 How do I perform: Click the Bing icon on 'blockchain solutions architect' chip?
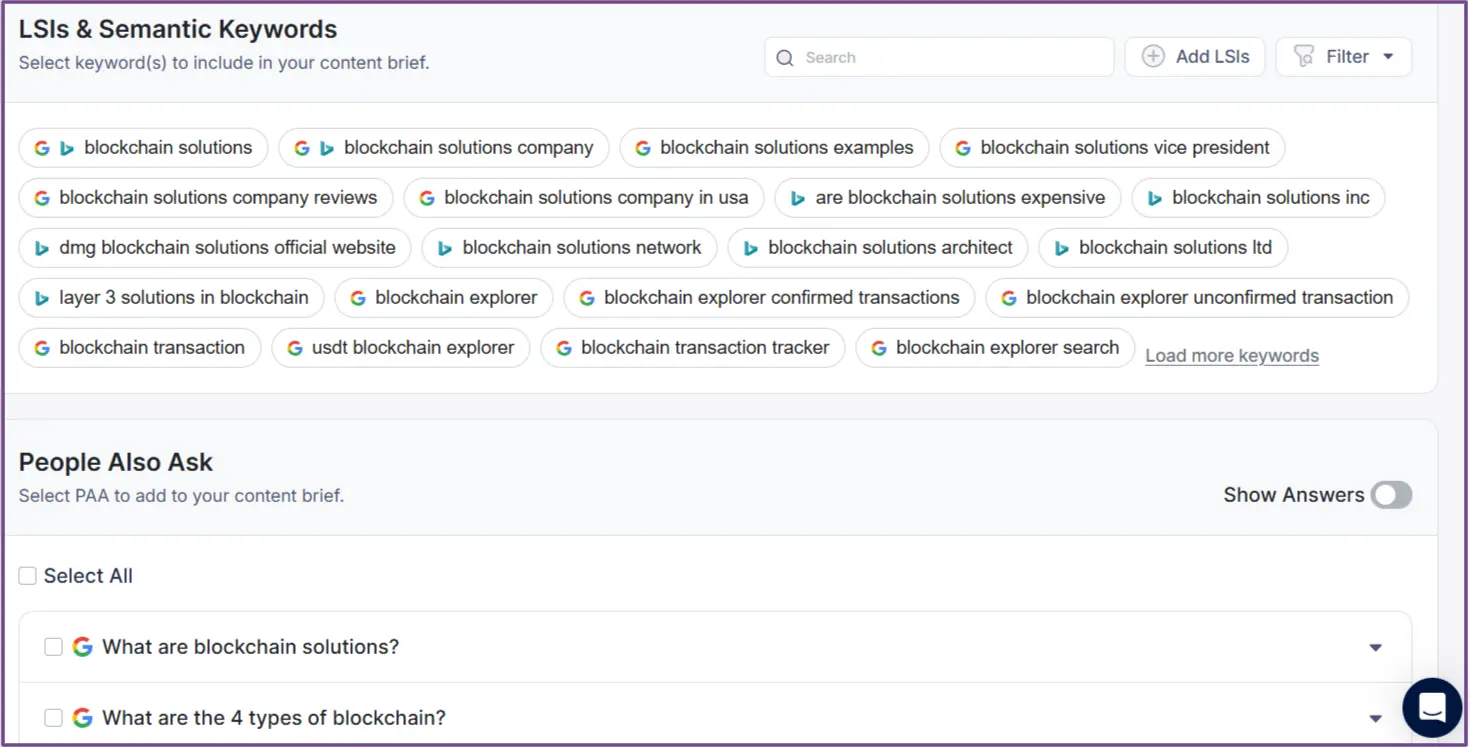752,247
